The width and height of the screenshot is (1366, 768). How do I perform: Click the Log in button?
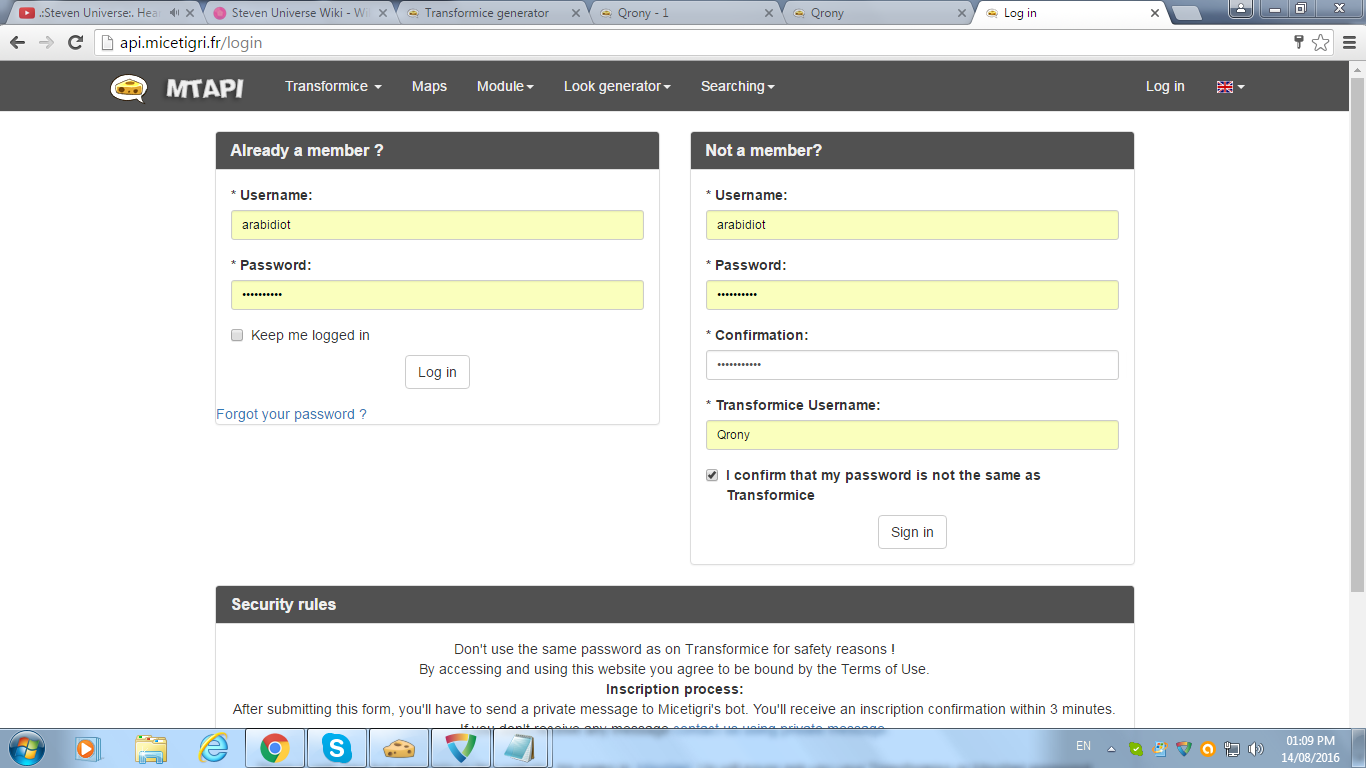pyautogui.click(x=437, y=372)
